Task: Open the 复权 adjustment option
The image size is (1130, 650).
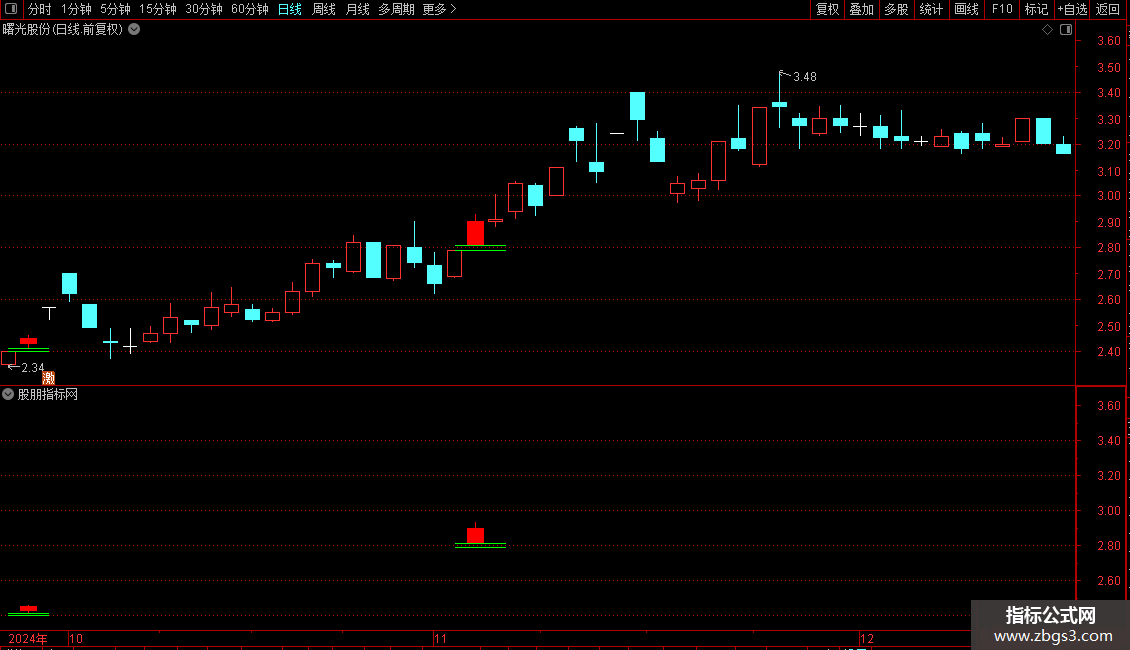Action: pos(827,9)
